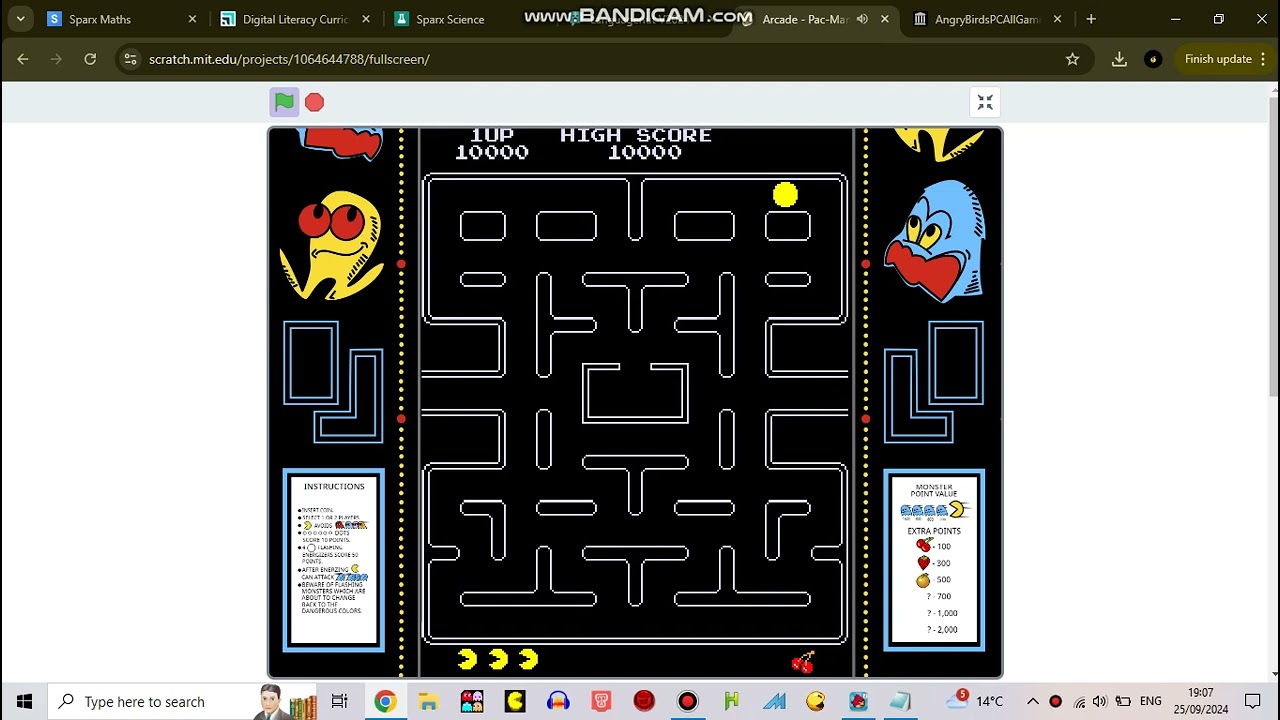
Task: Click the yellow Pac-Man in the maze
Action: pos(785,195)
